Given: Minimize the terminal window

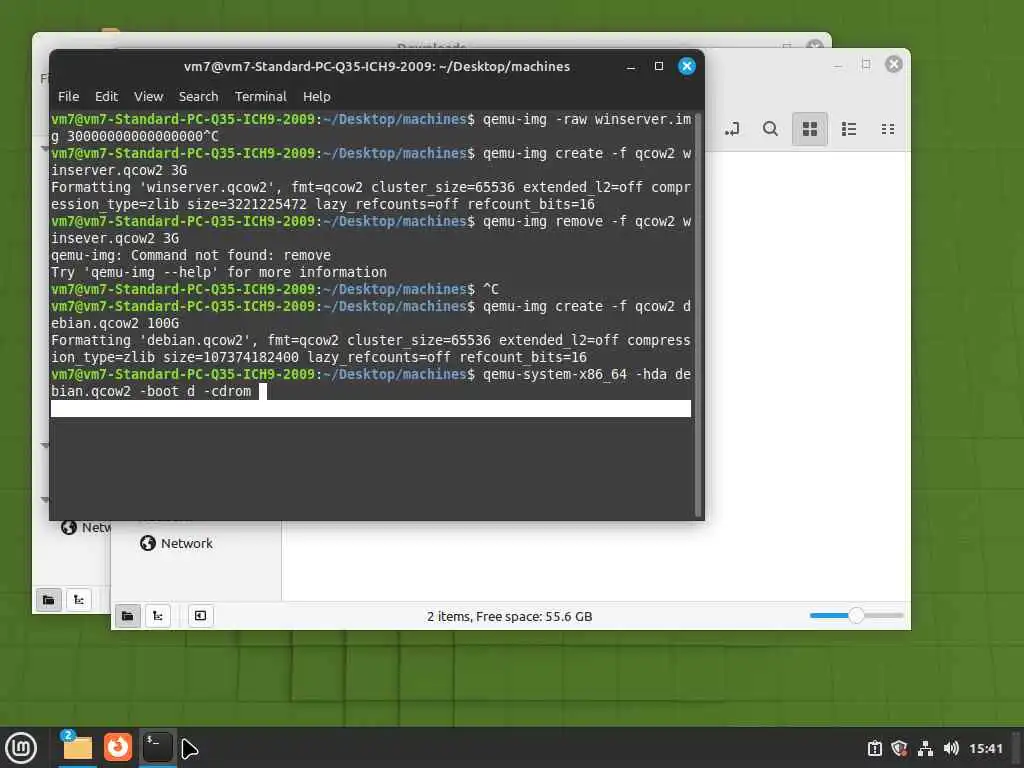Looking at the screenshot, I should point(631,67).
